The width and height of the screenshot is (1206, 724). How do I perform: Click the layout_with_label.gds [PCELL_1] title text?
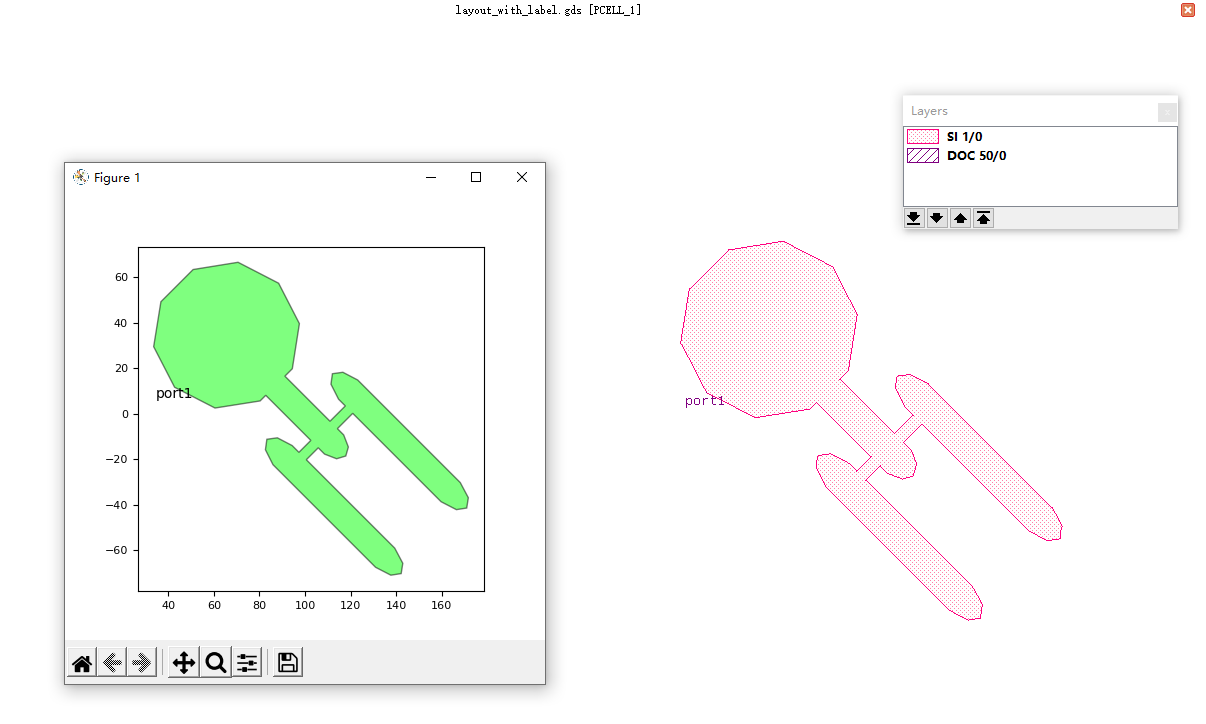pos(548,10)
